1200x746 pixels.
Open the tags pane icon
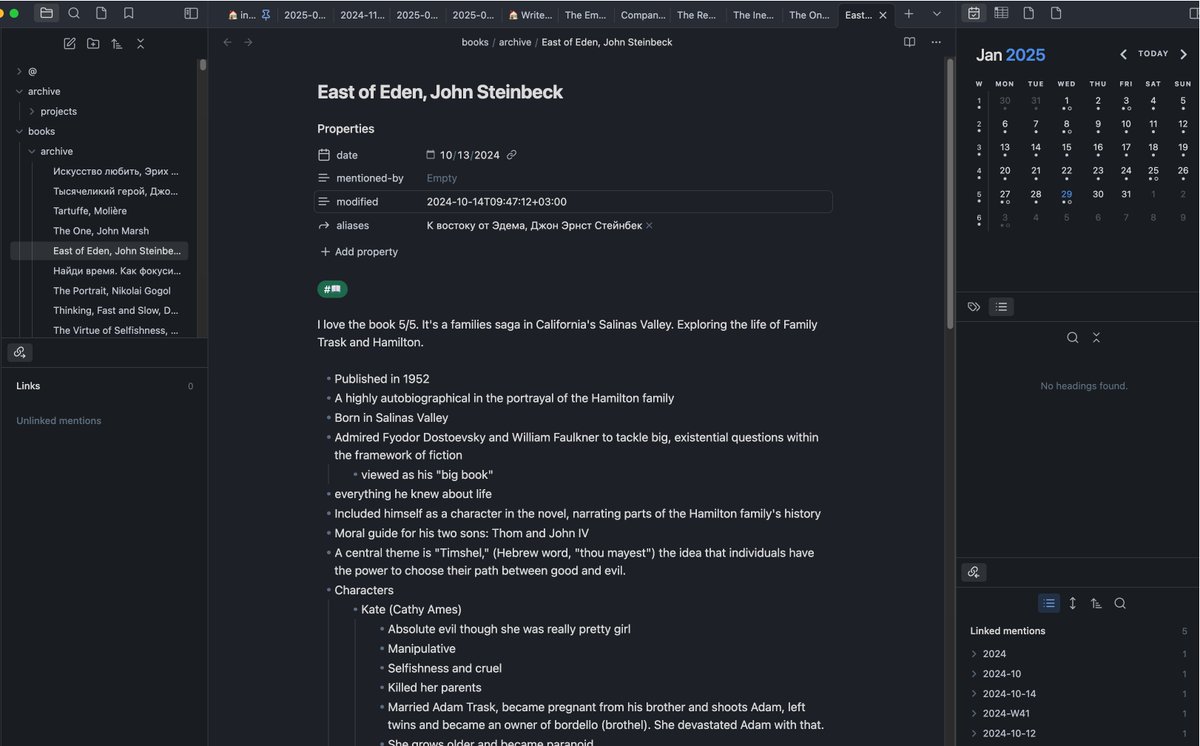point(974,307)
